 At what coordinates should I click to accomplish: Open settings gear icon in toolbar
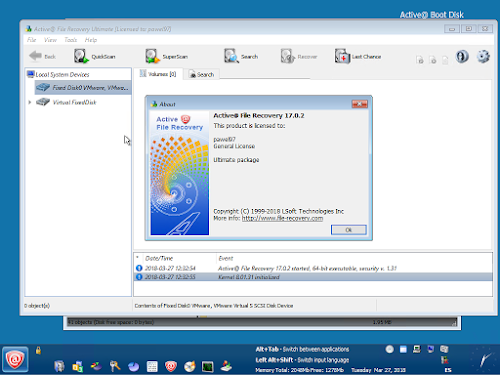[x=483, y=56]
